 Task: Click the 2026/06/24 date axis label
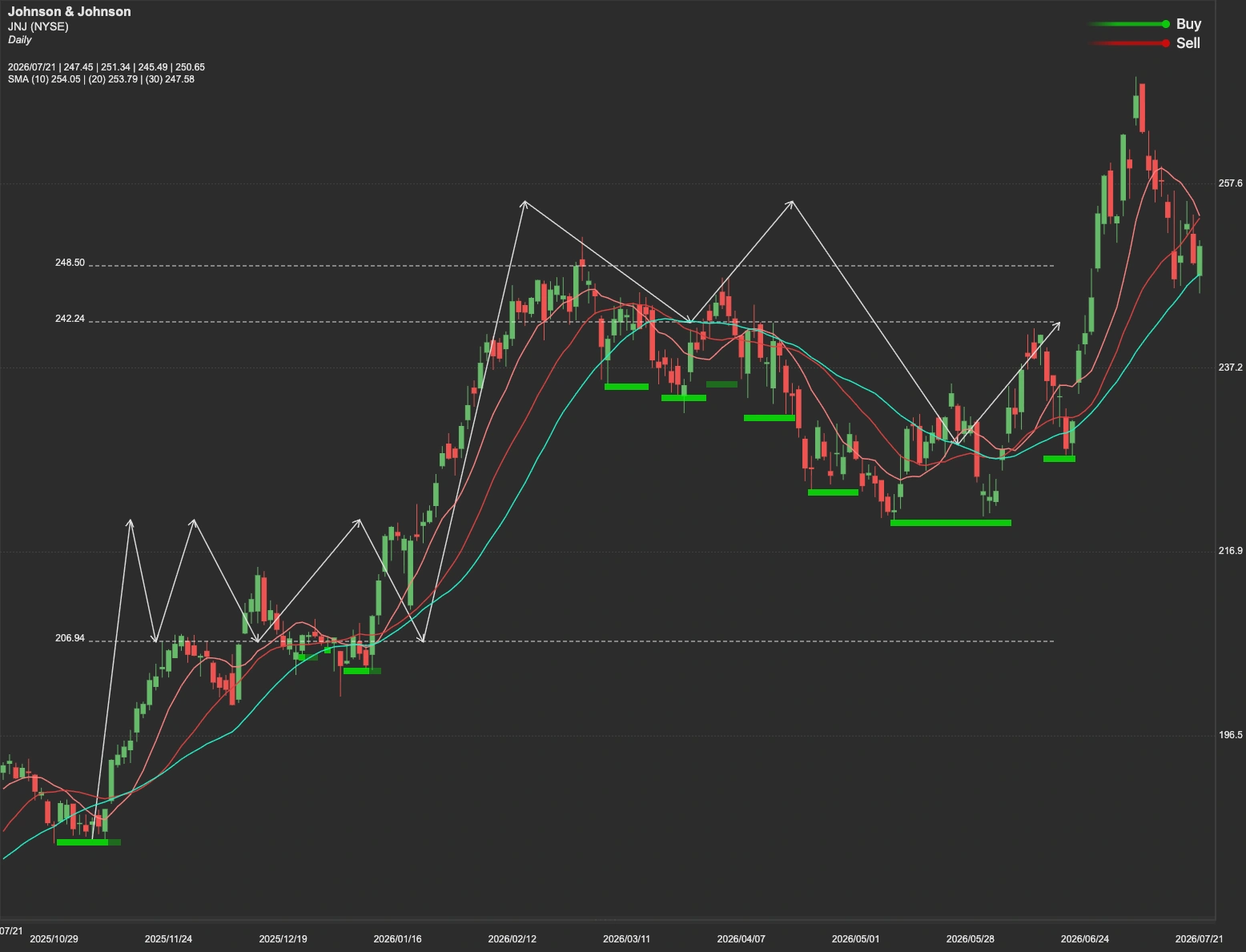click(x=1084, y=939)
